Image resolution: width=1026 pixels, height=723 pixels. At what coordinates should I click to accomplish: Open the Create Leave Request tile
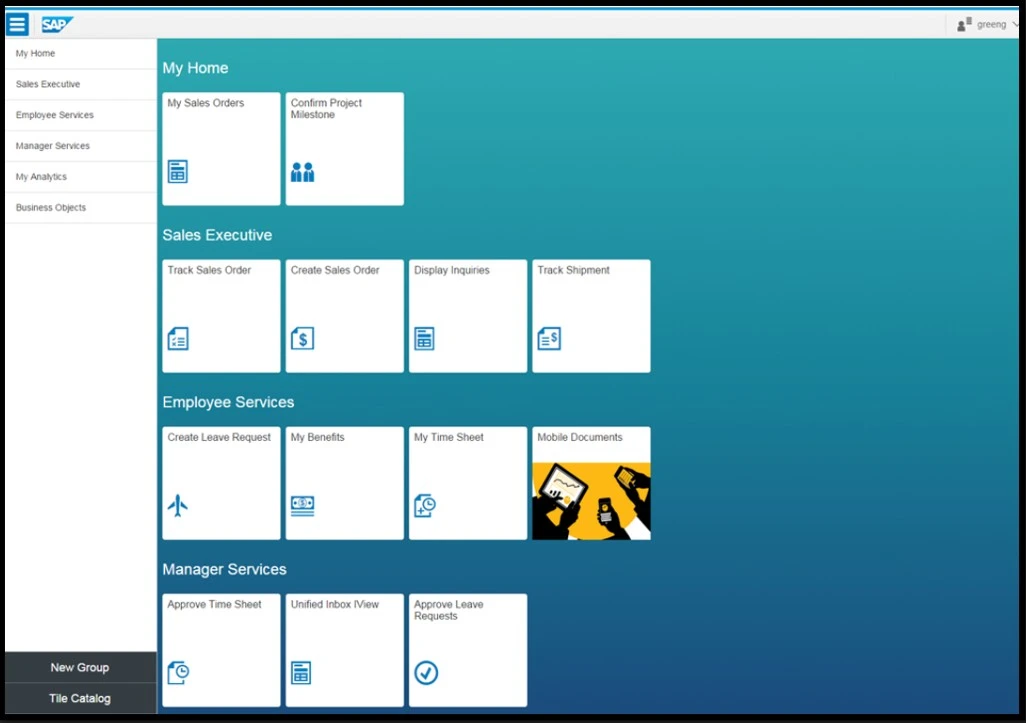click(x=220, y=482)
